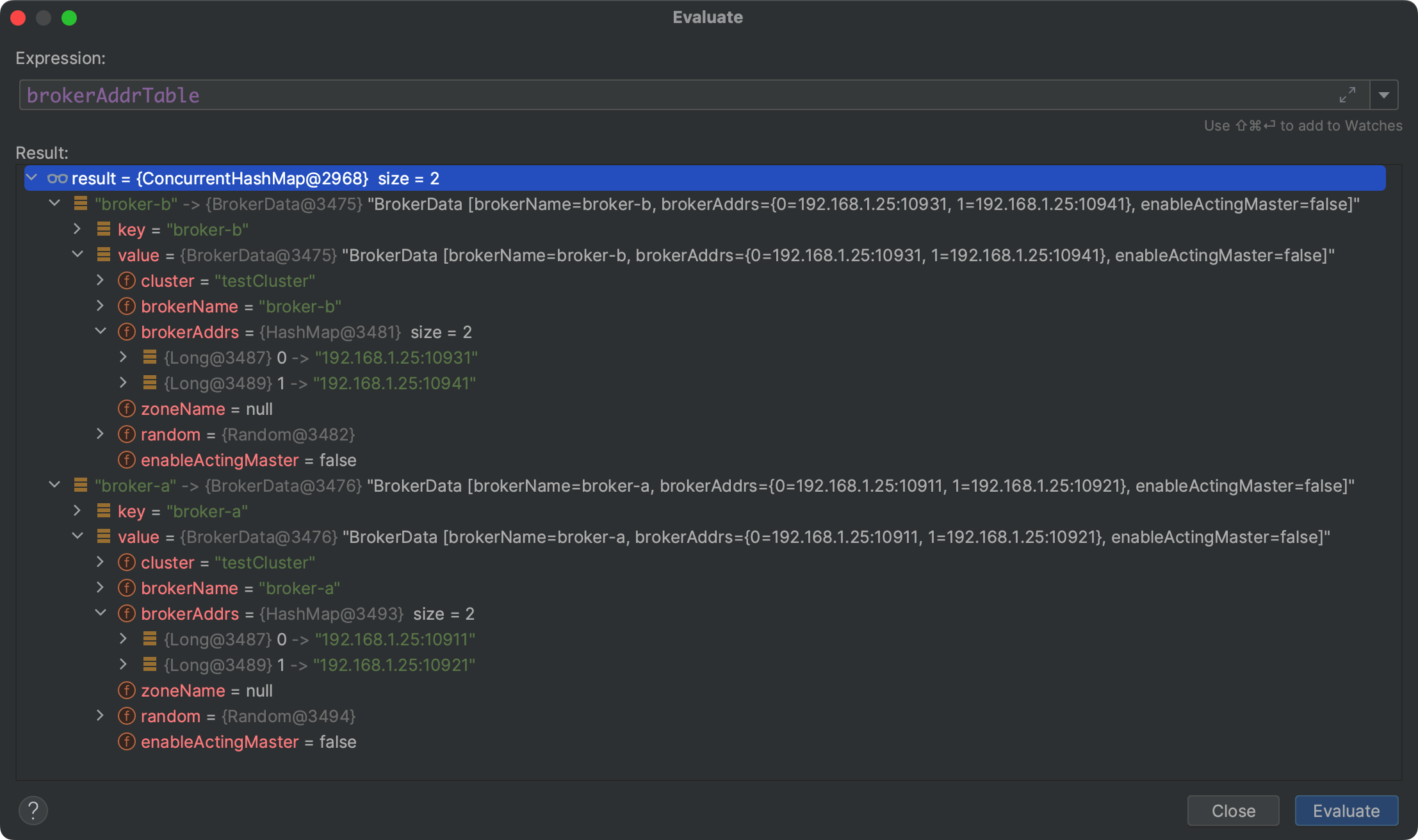Collapse brokerAddrs HashMap@3481 node
The width and height of the screenshot is (1418, 840).
(x=101, y=332)
